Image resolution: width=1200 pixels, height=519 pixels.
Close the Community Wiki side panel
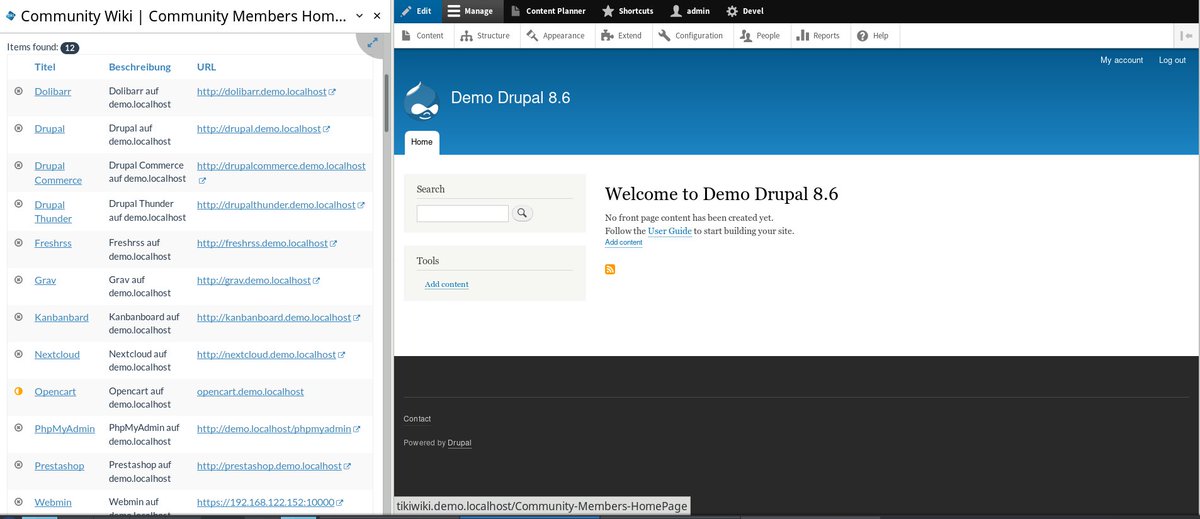click(377, 16)
